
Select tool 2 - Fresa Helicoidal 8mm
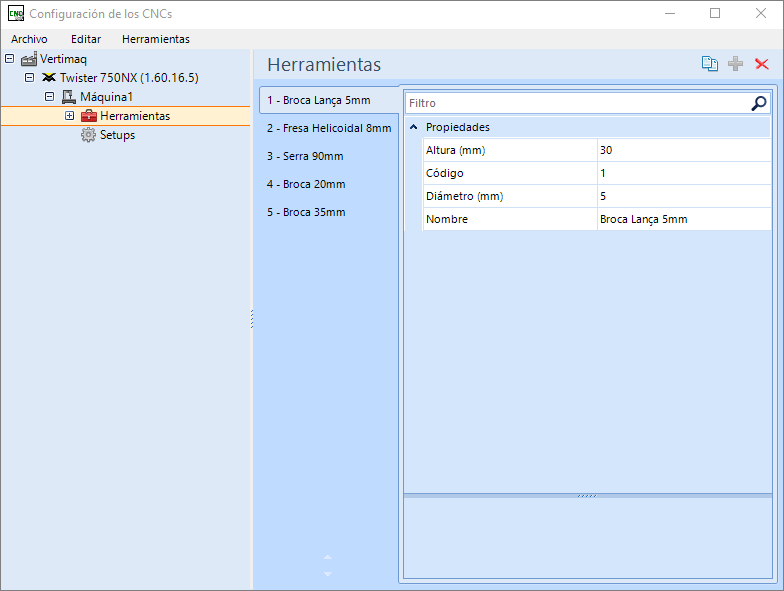click(x=328, y=128)
